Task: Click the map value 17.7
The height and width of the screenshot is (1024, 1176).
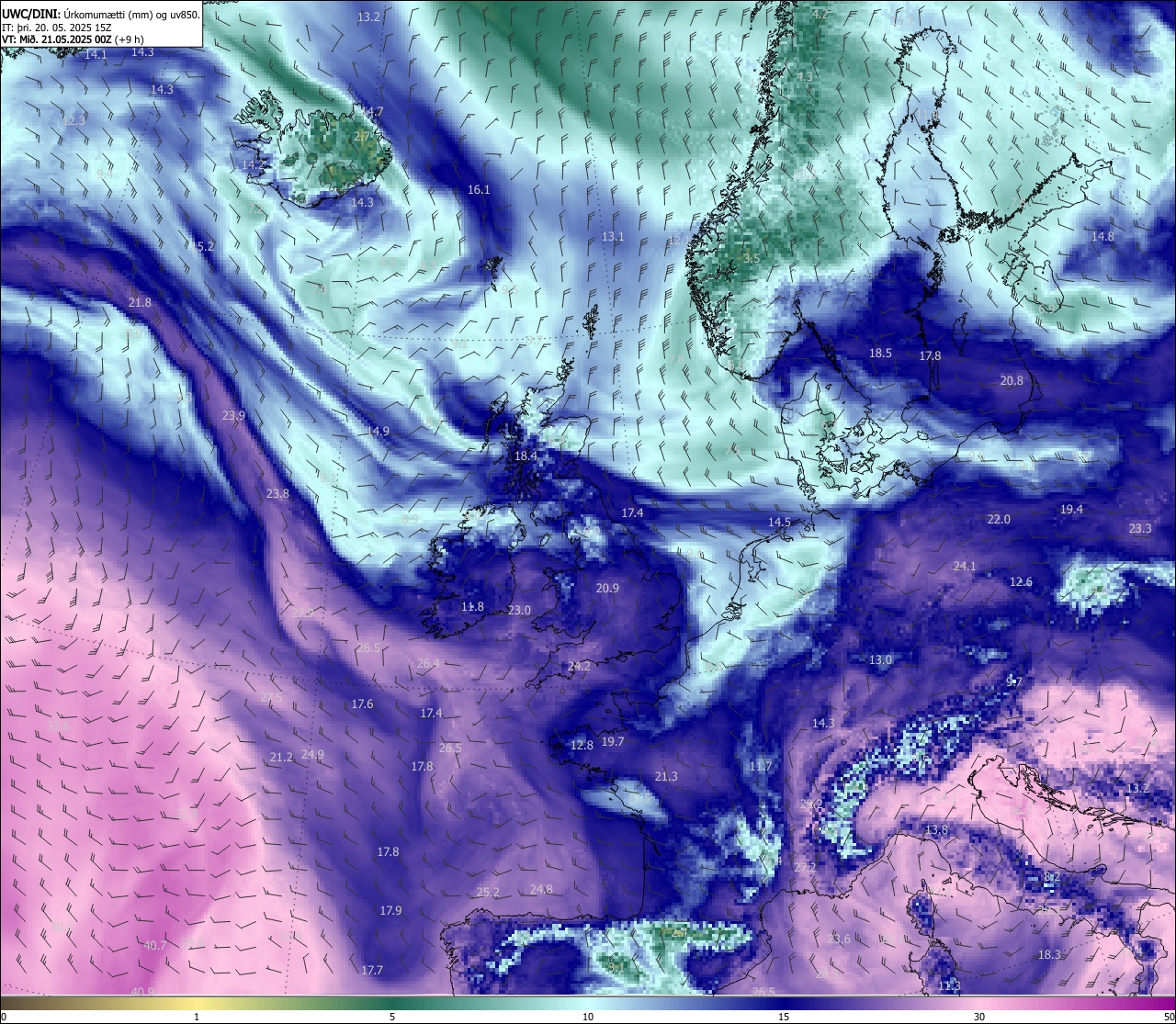Action: pos(372,971)
